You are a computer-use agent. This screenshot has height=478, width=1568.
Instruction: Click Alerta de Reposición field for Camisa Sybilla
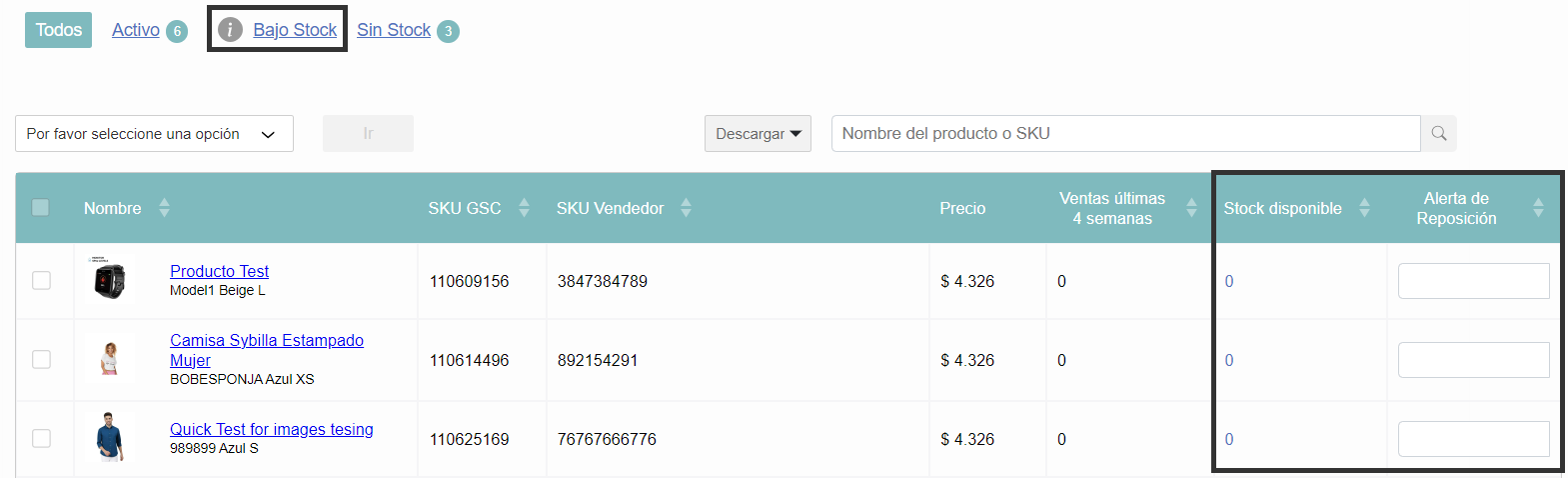pos(1473,360)
